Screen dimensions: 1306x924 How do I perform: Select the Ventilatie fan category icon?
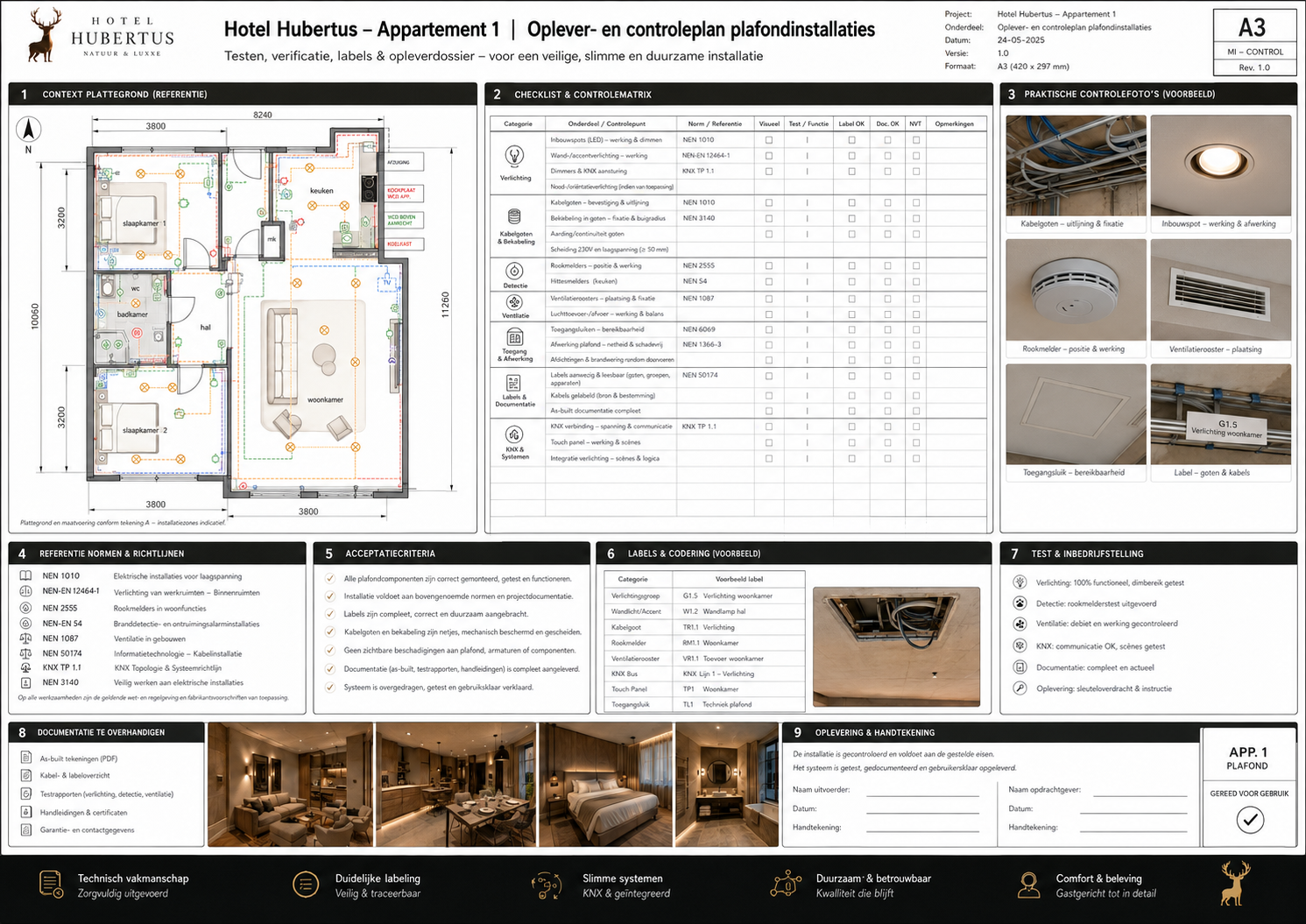point(515,303)
